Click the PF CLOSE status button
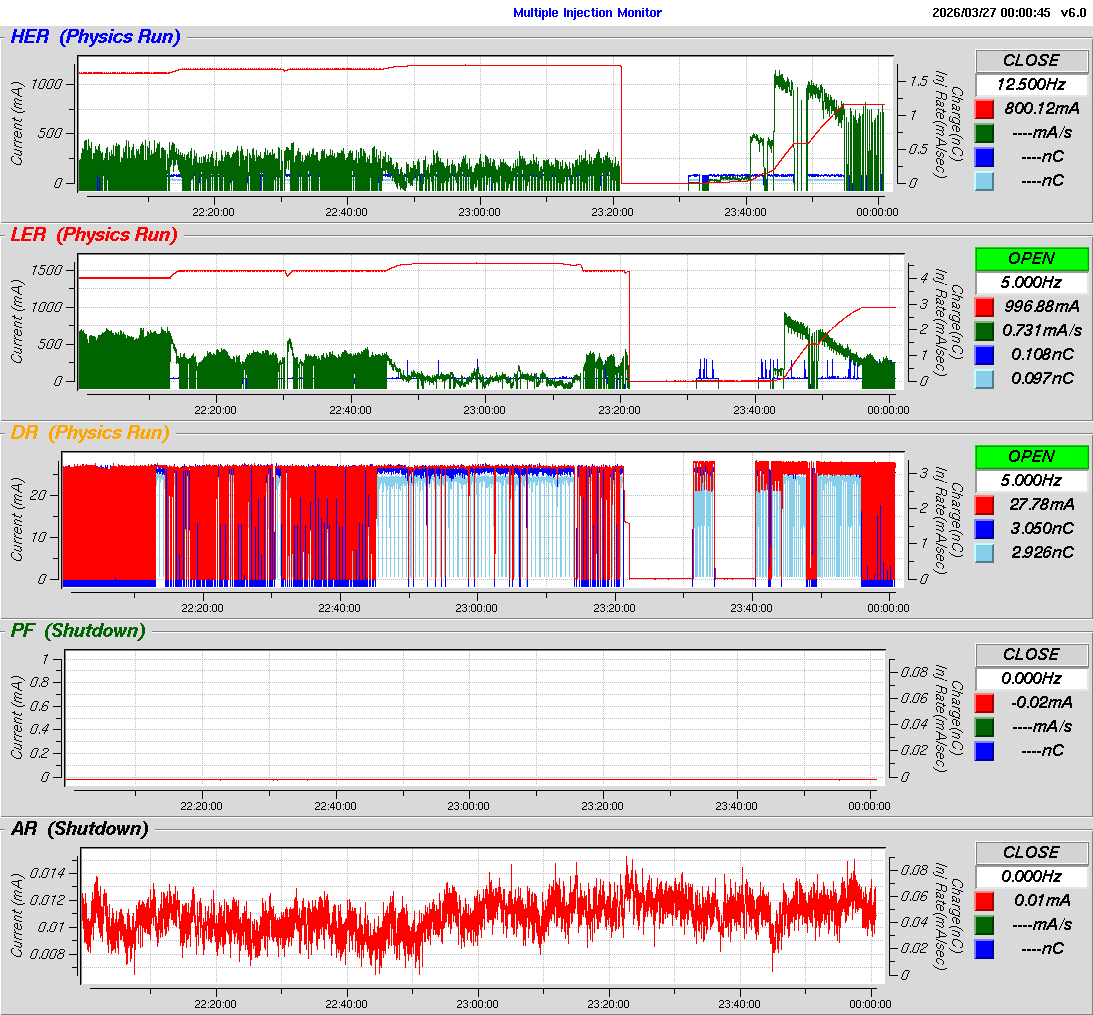The width and height of the screenshot is (1093, 1015). [1031, 654]
